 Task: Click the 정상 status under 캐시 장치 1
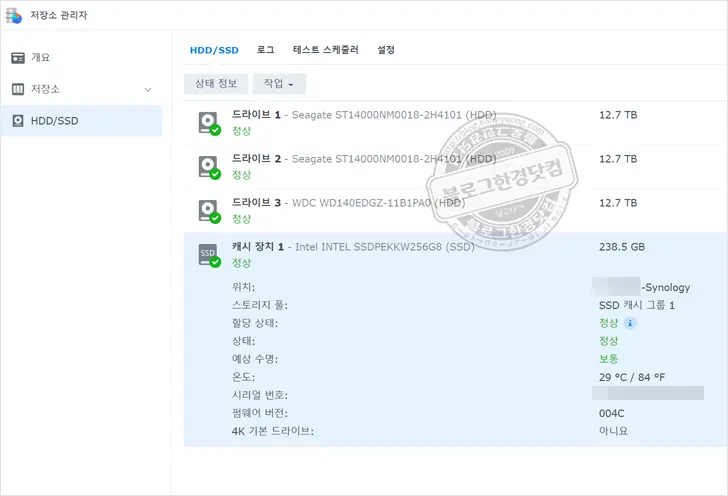pos(241,263)
